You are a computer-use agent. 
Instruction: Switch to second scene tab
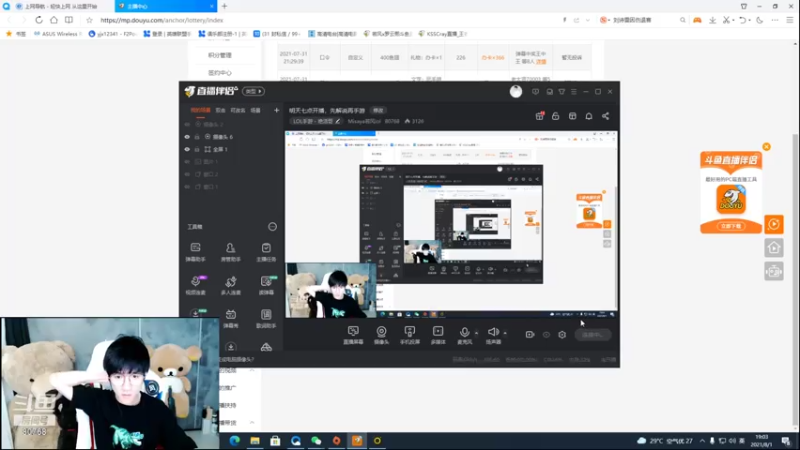coord(220,110)
